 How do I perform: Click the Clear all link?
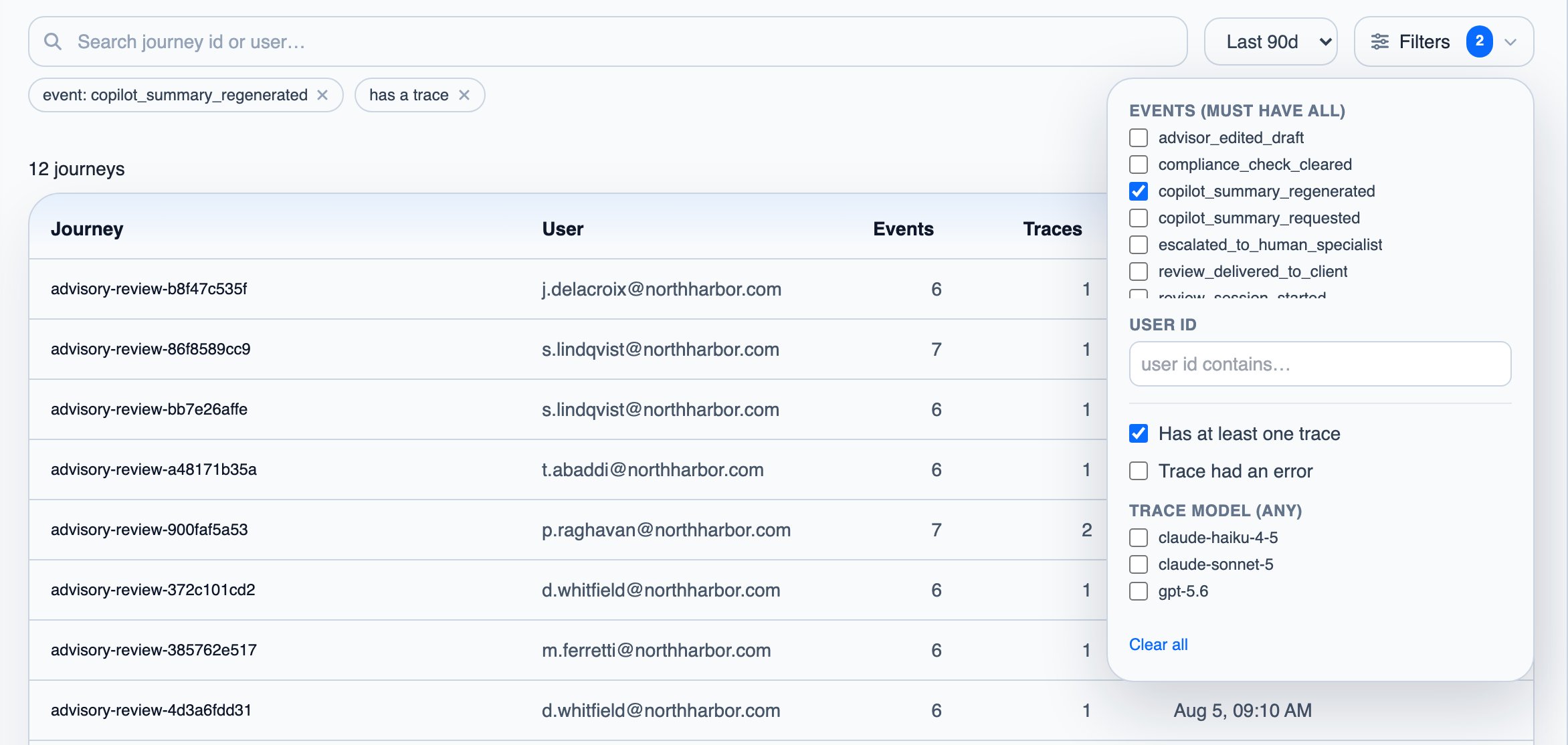pyautogui.click(x=1158, y=645)
